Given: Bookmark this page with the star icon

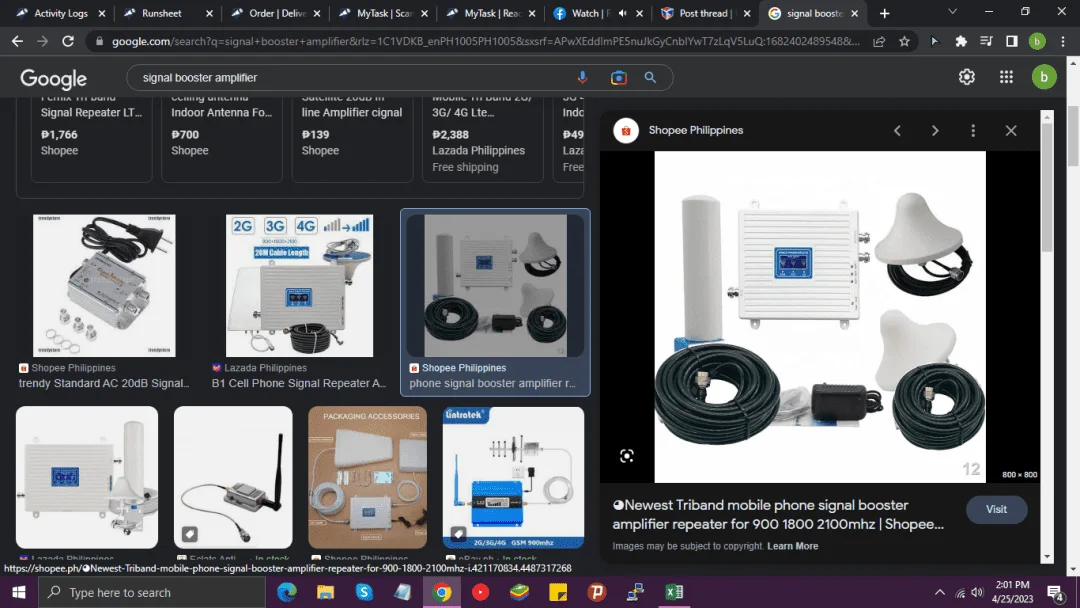Looking at the screenshot, I should pos(904,41).
